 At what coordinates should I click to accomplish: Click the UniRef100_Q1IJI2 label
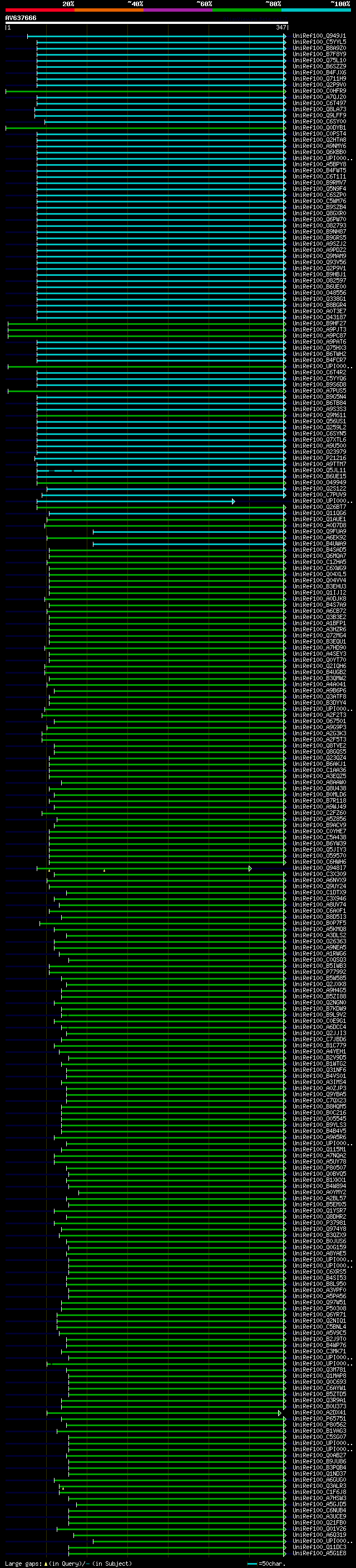(319, 593)
